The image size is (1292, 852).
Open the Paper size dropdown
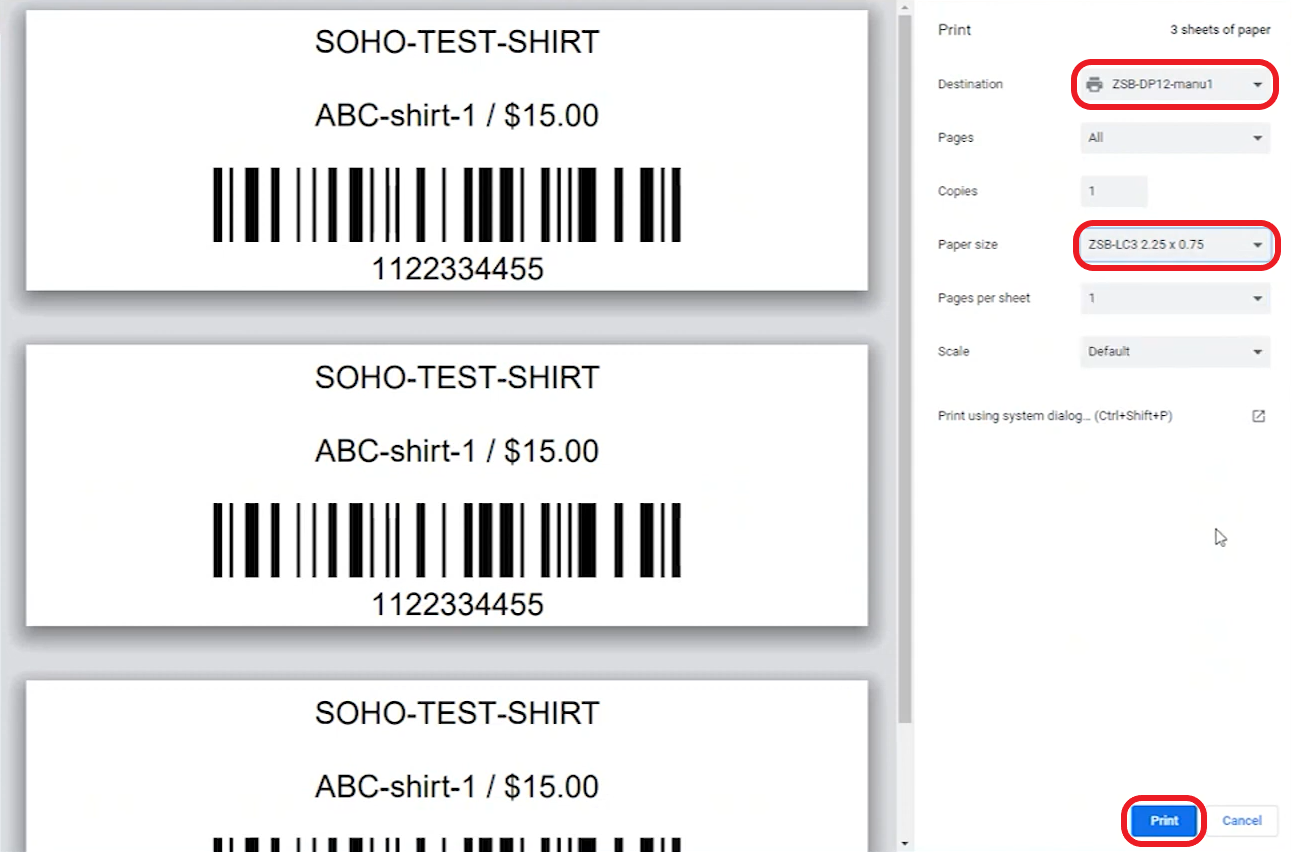tap(1174, 245)
